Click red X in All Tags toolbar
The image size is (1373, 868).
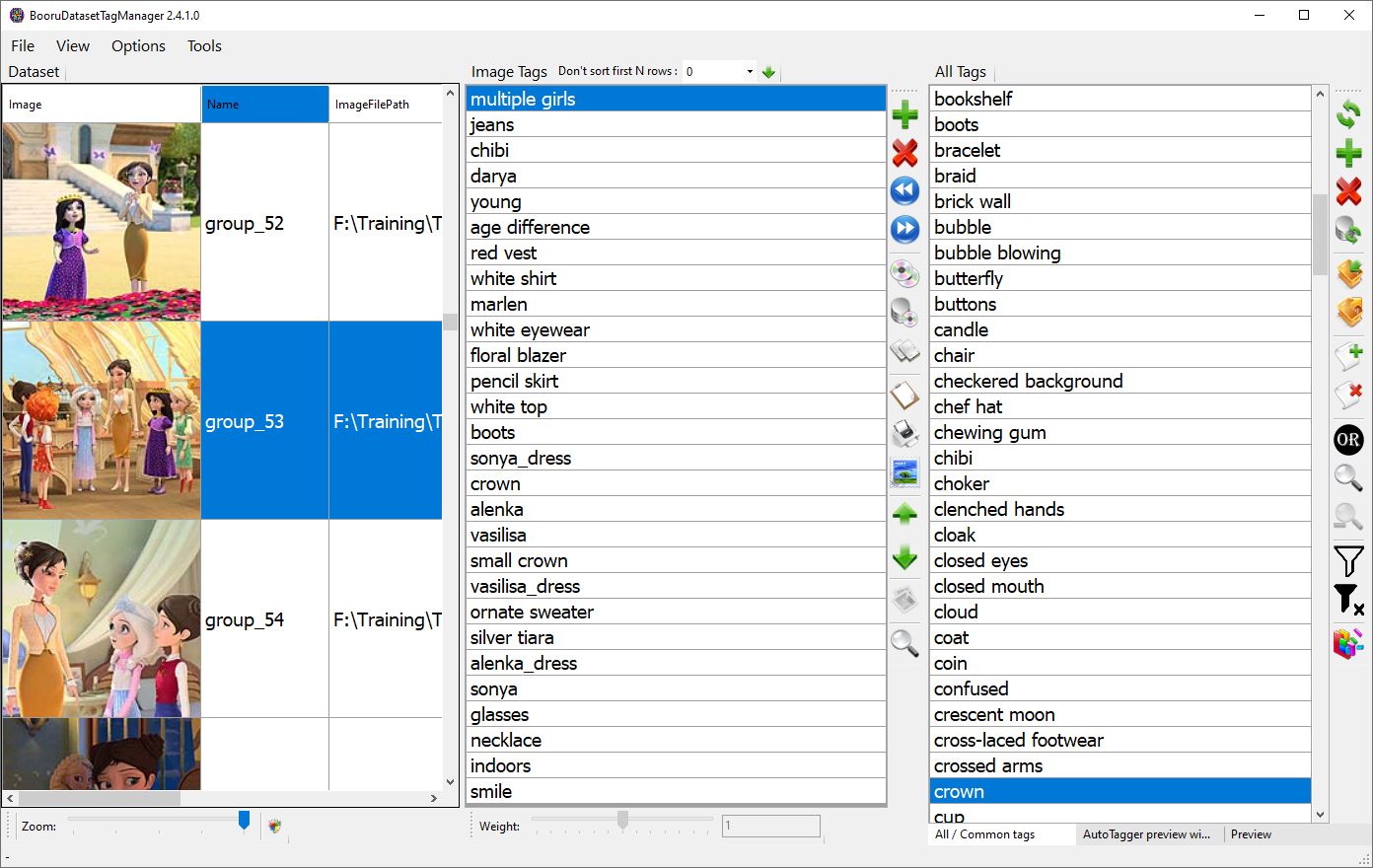pos(1348,190)
